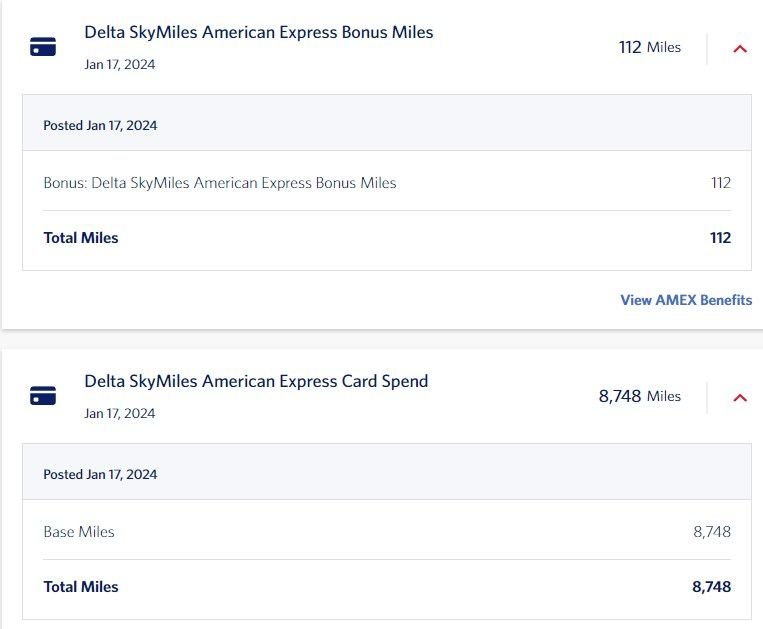The height and width of the screenshot is (629, 763).
Task: Click the card icon beside Bonus Miles entry
Action: tap(43, 47)
